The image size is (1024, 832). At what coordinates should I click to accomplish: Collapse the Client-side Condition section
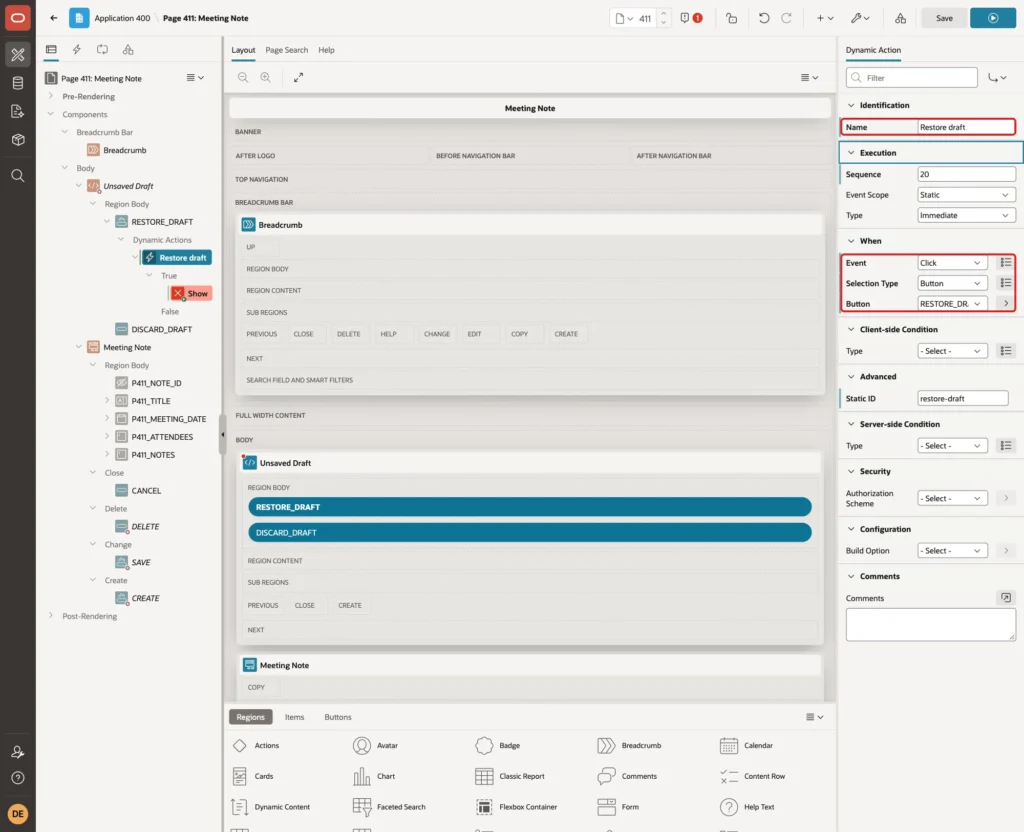tap(851, 329)
